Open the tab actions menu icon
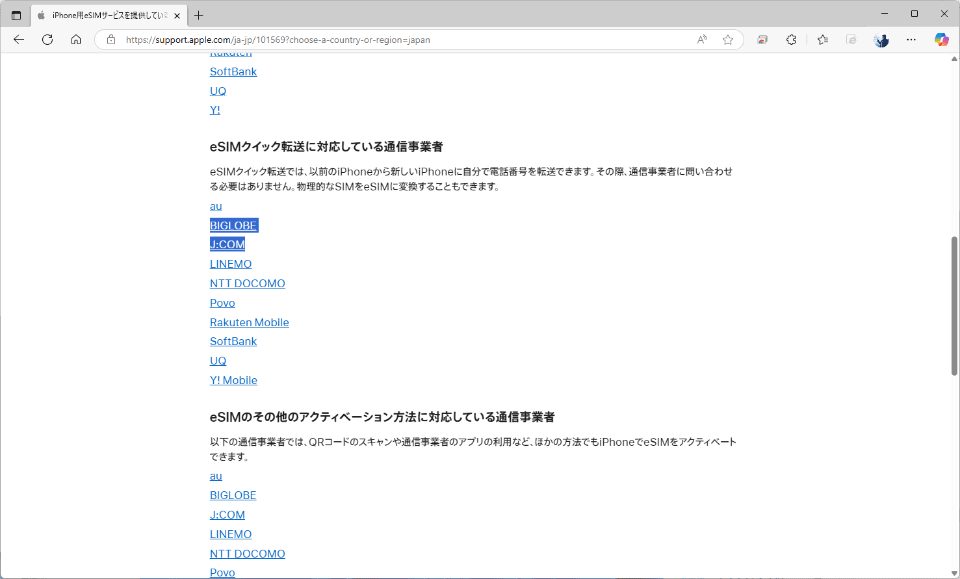 click(x=17, y=15)
